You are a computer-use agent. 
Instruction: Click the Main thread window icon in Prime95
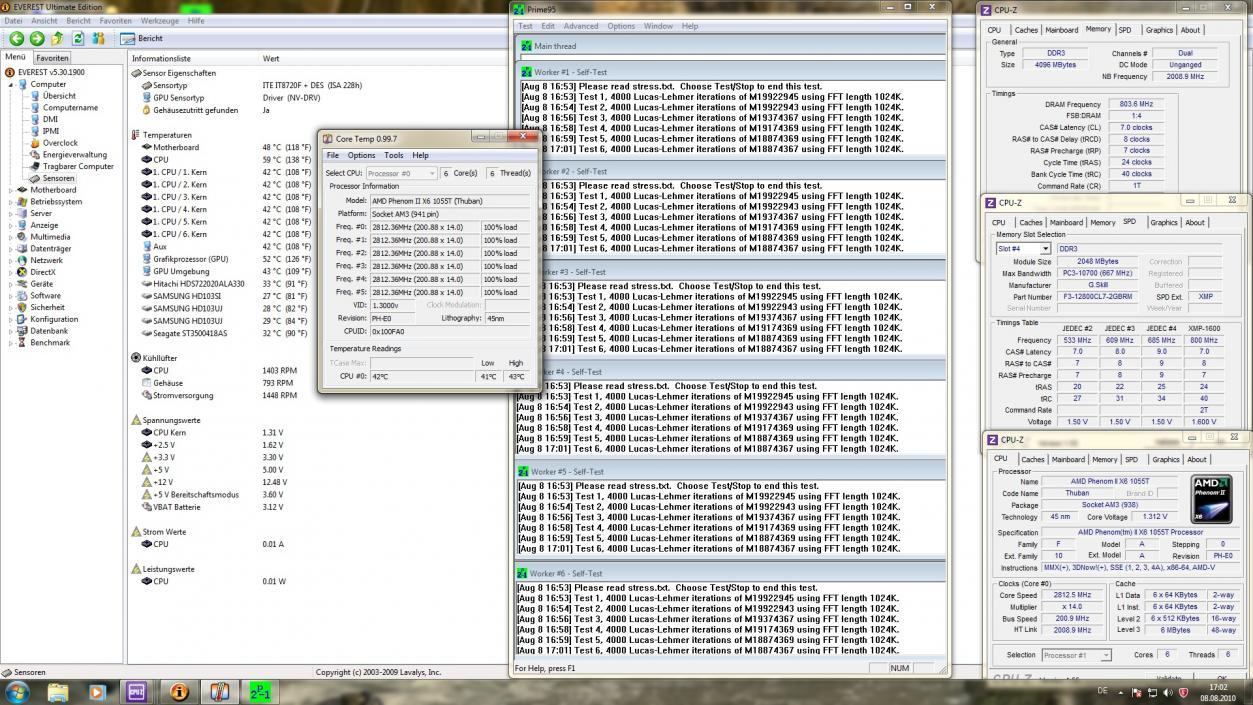[525, 46]
